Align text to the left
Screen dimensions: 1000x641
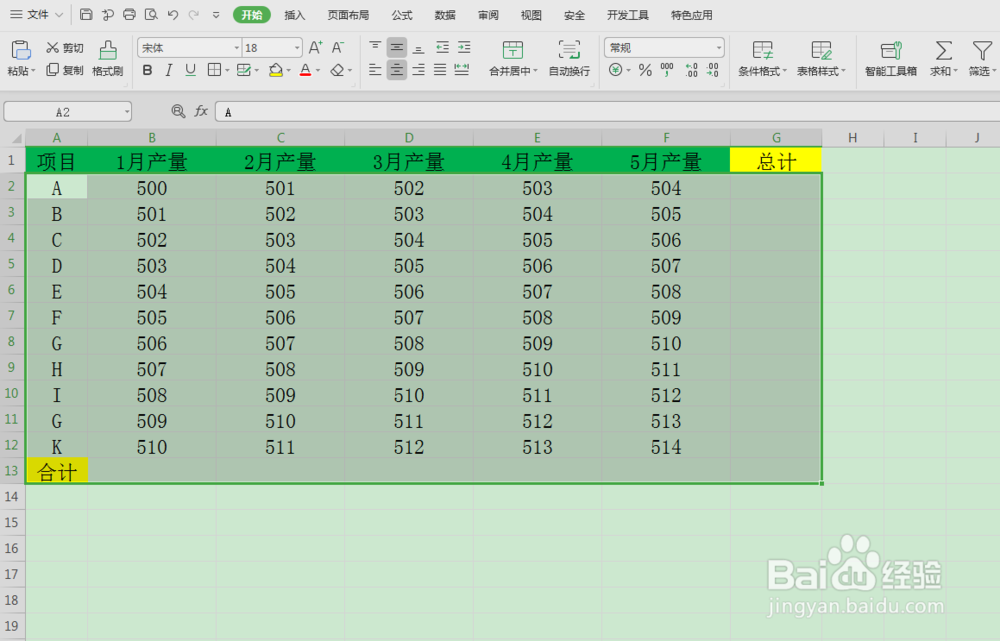point(375,70)
